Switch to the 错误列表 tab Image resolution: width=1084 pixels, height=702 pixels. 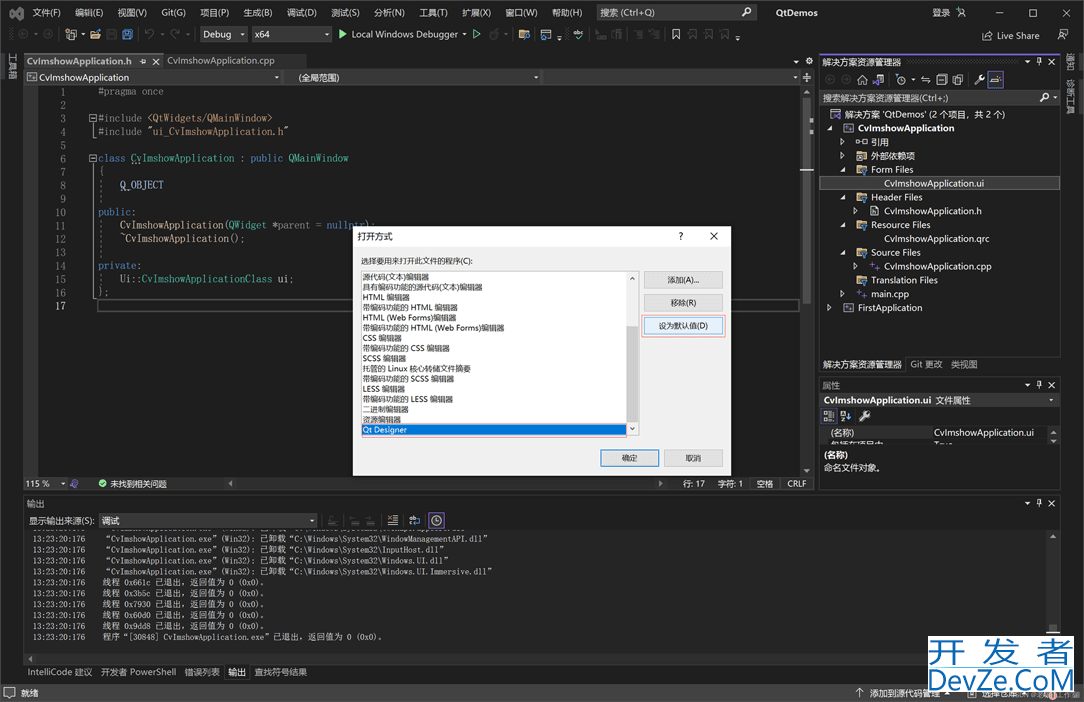202,672
